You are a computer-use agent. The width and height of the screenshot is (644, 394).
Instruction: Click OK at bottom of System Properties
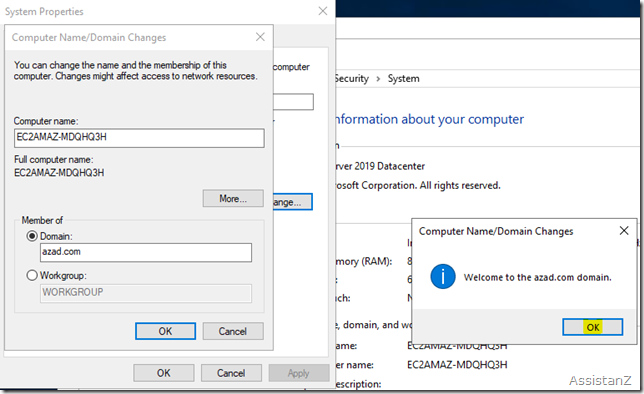(163, 373)
